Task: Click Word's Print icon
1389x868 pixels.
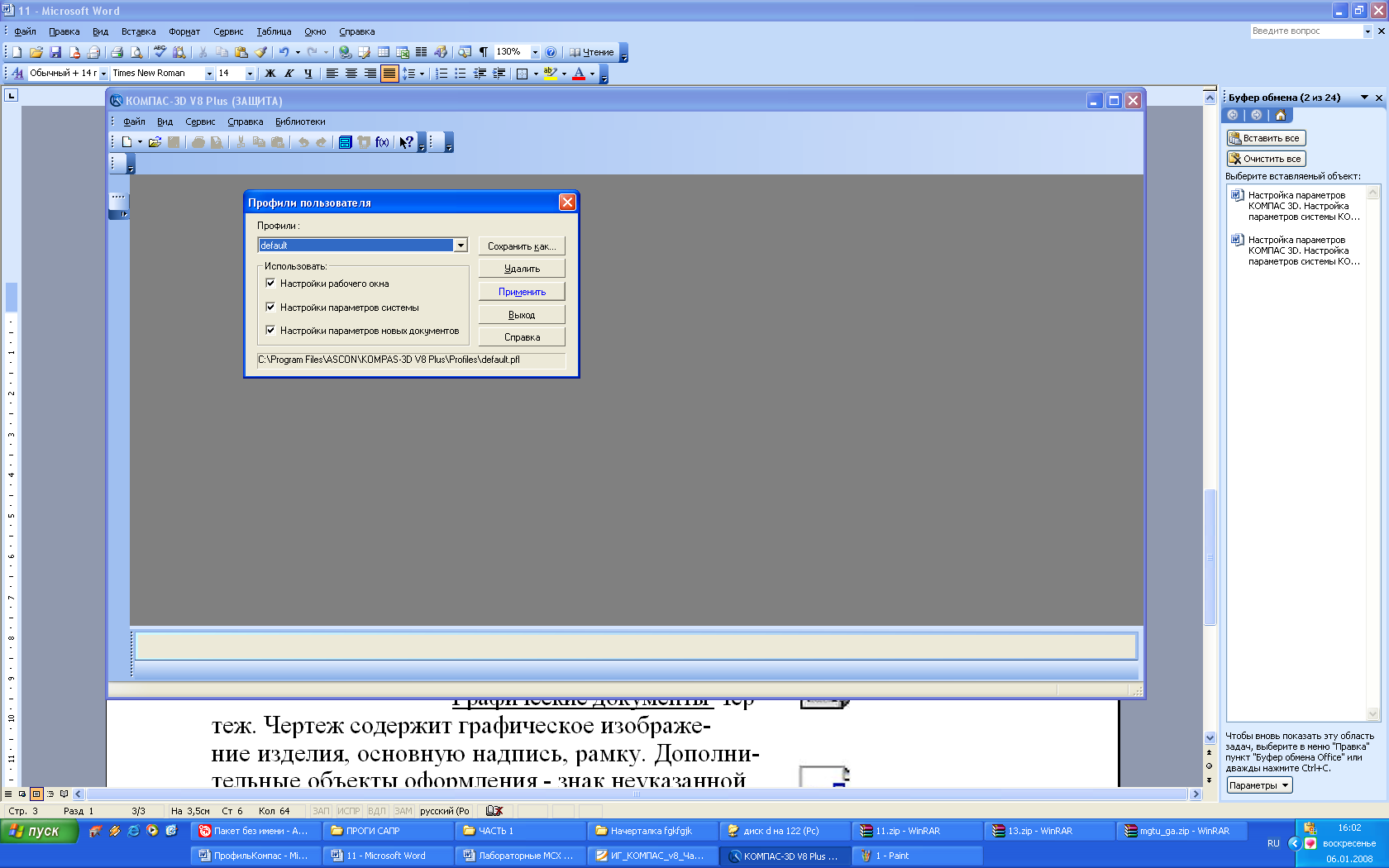Action: click(117, 52)
